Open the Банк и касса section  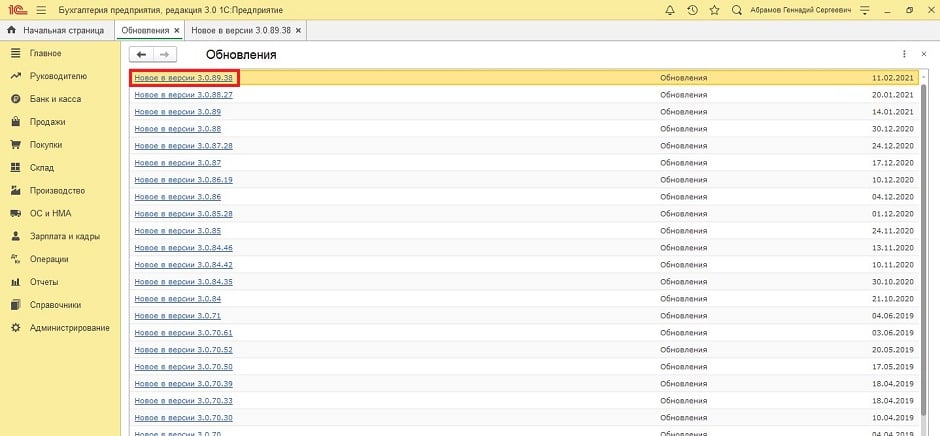(55, 99)
